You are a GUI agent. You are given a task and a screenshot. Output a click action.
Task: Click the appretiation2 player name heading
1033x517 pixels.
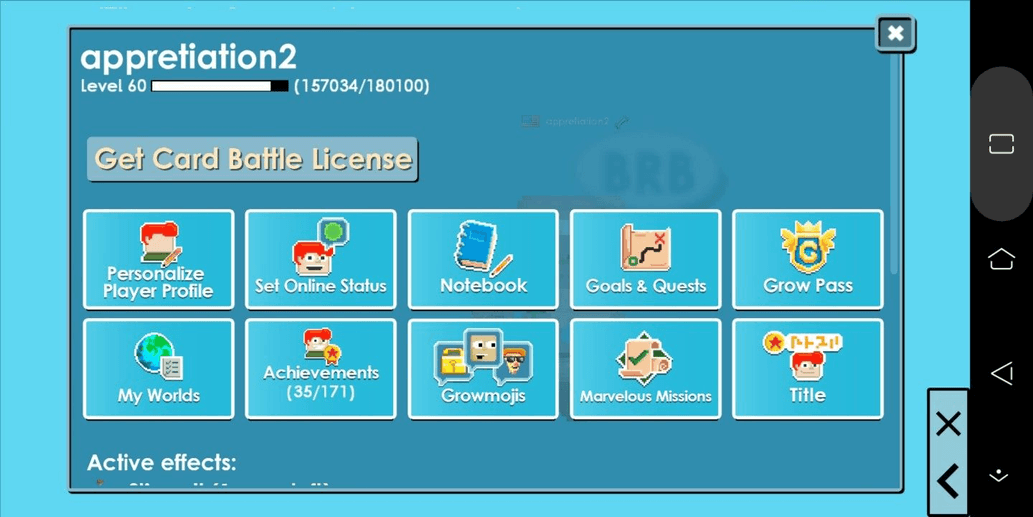pyautogui.click(x=188, y=58)
